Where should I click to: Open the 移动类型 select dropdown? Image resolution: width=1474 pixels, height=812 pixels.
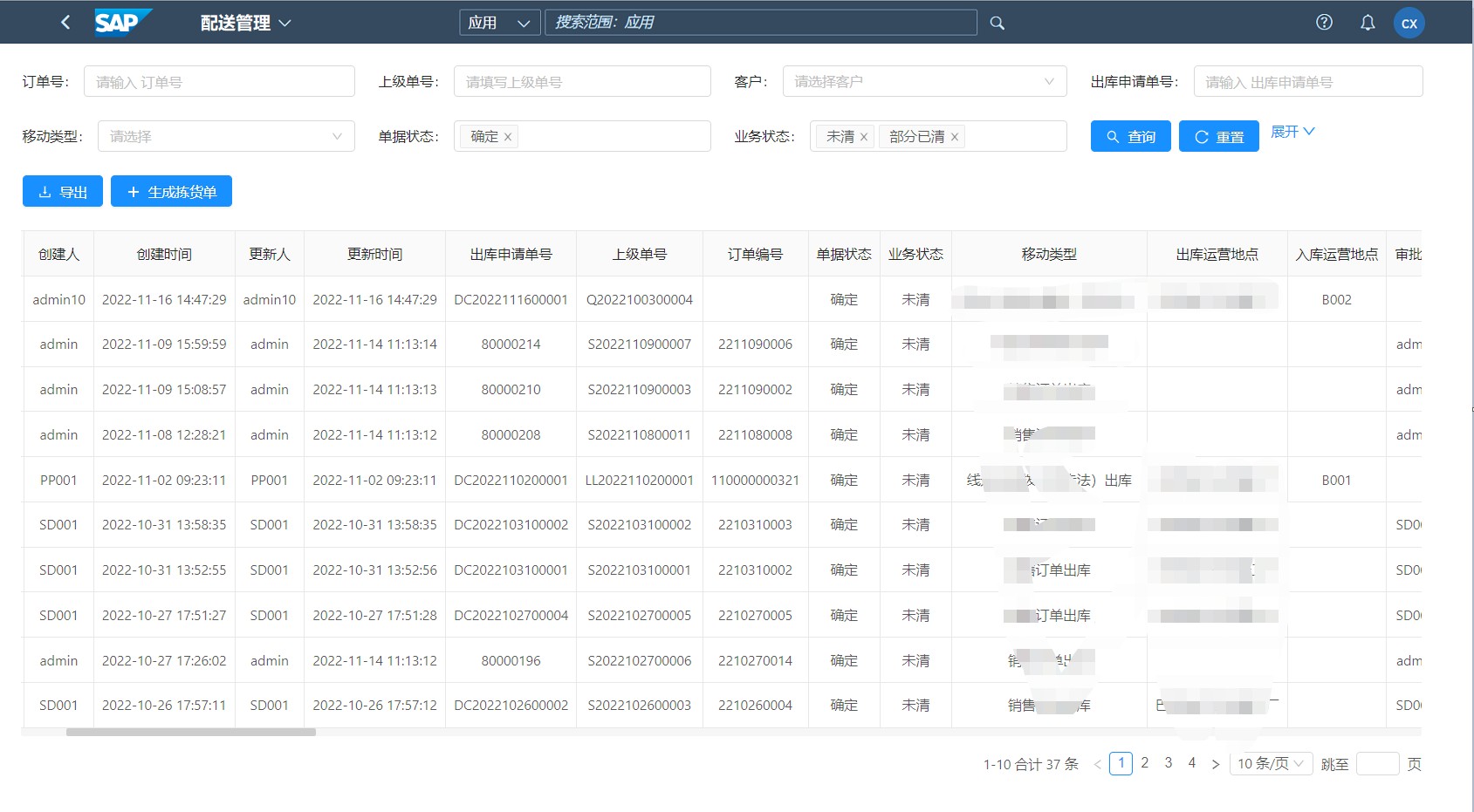(226, 136)
